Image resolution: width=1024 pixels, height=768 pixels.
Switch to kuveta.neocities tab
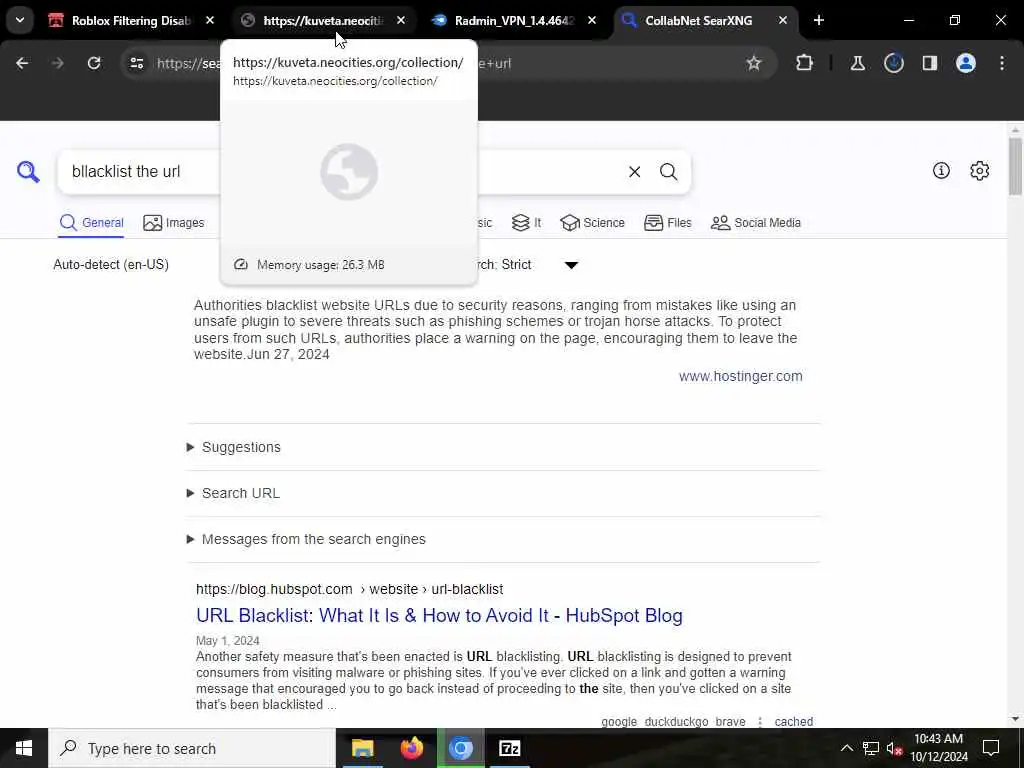[x=322, y=21]
